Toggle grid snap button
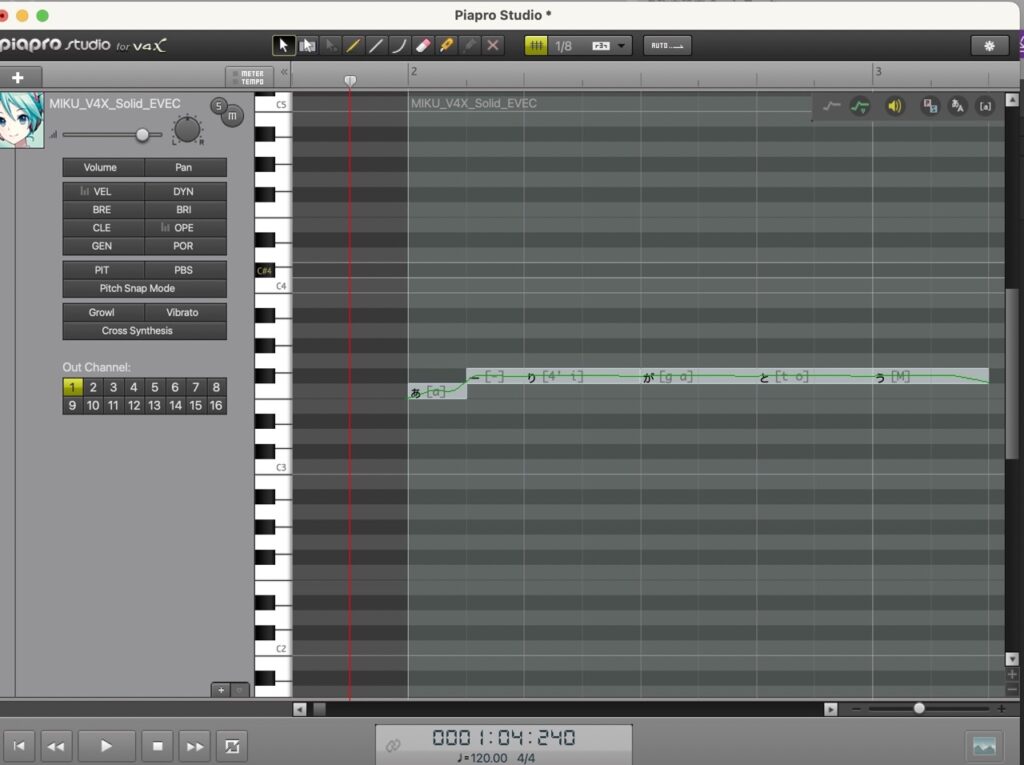Viewport: 1024px width, 765px height. (x=537, y=46)
